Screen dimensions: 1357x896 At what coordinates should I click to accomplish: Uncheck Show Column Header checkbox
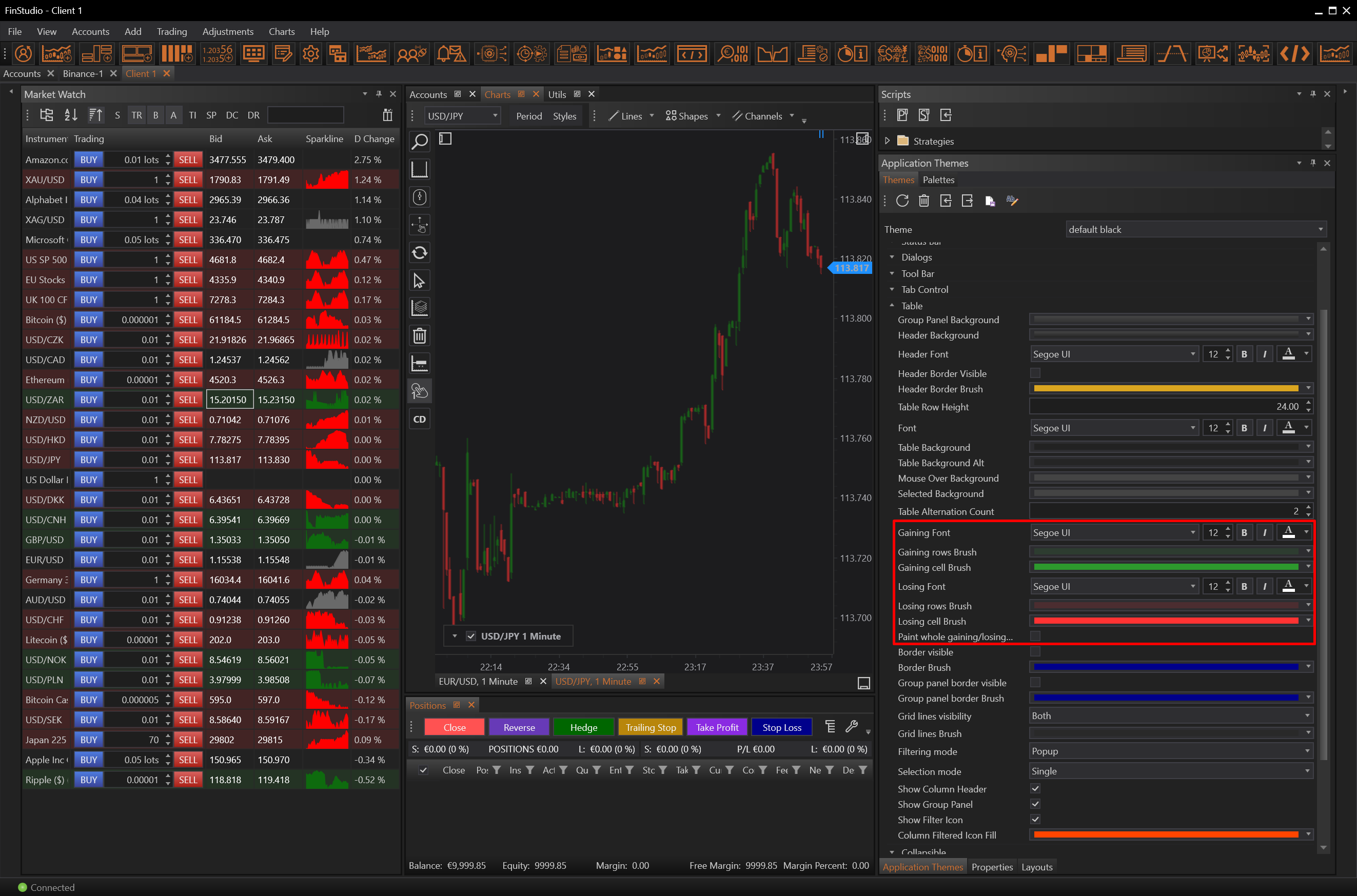point(1035,789)
